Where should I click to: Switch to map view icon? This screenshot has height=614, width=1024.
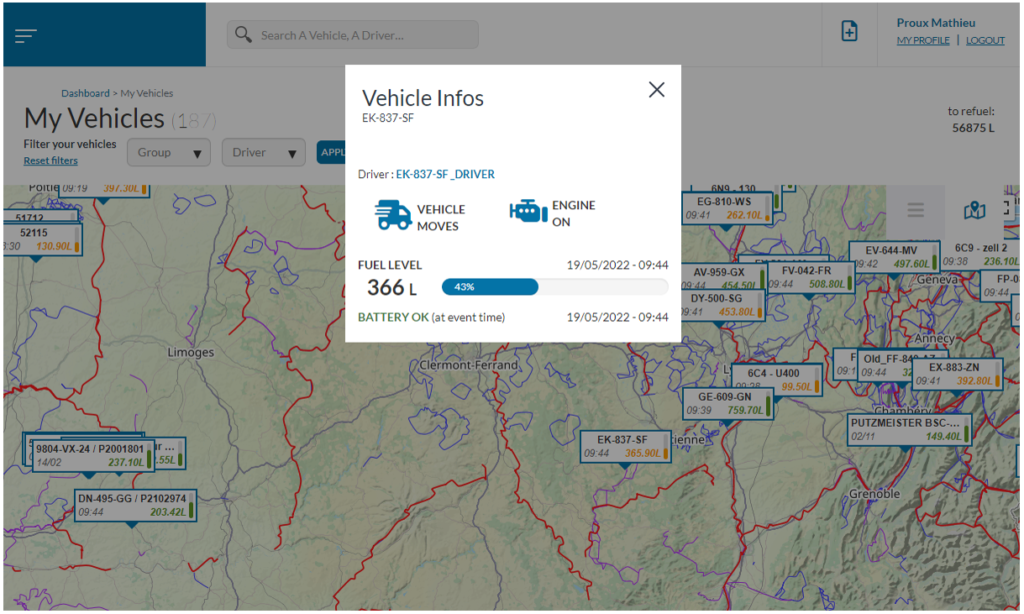click(974, 210)
